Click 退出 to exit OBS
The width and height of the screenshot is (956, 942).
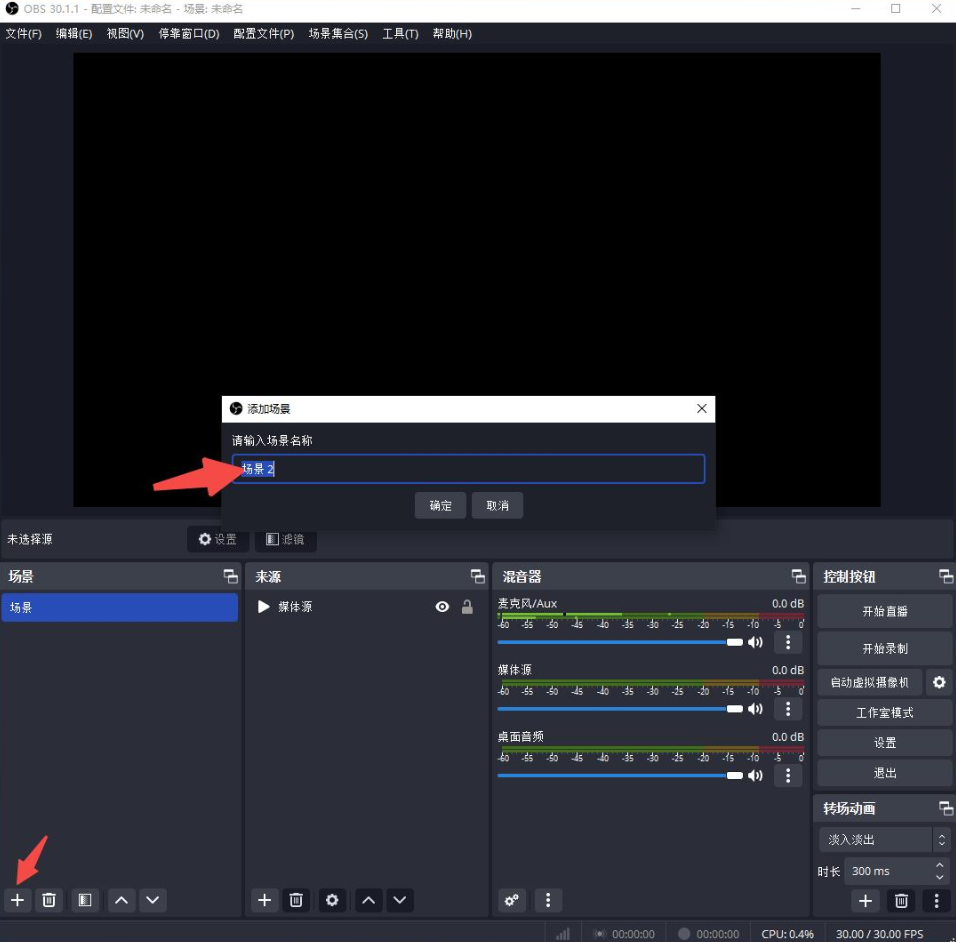click(885, 773)
